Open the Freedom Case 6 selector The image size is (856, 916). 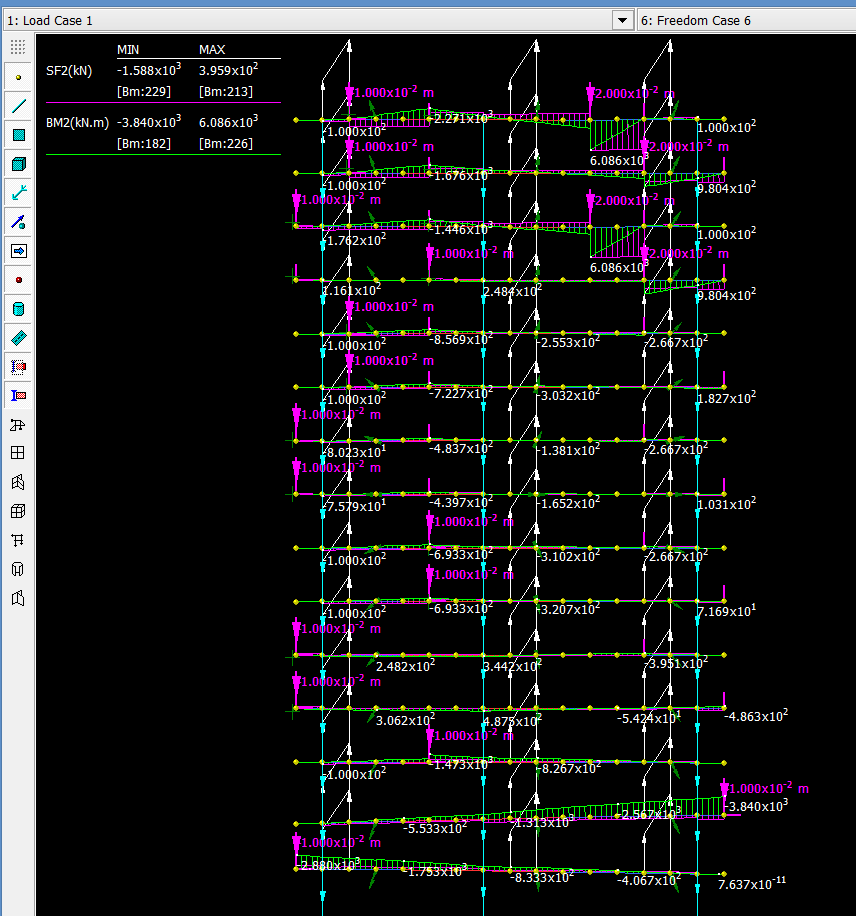point(746,20)
